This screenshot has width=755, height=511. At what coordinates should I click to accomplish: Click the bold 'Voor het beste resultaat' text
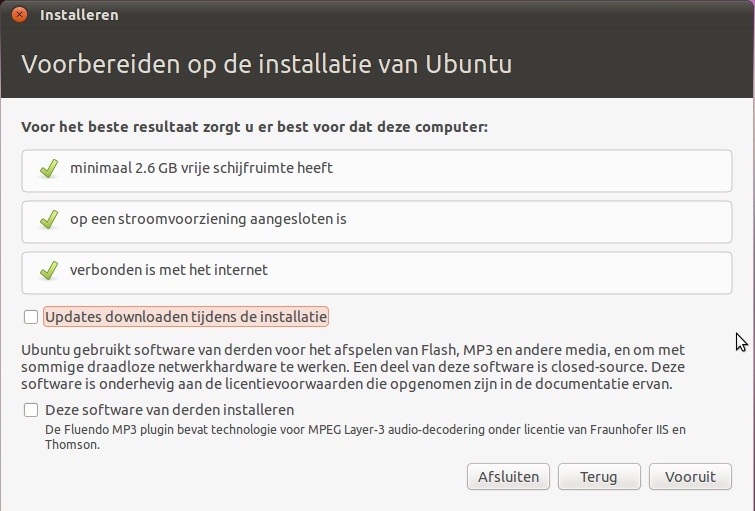click(x=254, y=127)
